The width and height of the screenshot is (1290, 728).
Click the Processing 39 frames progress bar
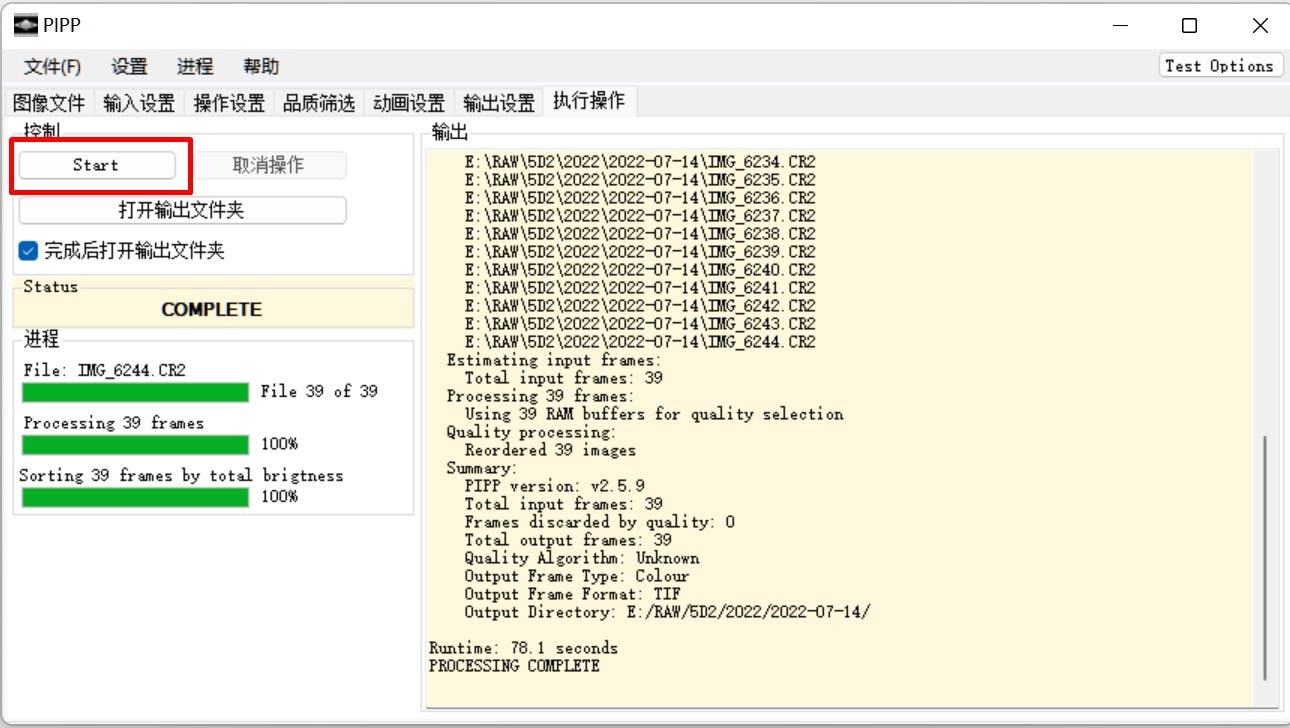[135, 444]
